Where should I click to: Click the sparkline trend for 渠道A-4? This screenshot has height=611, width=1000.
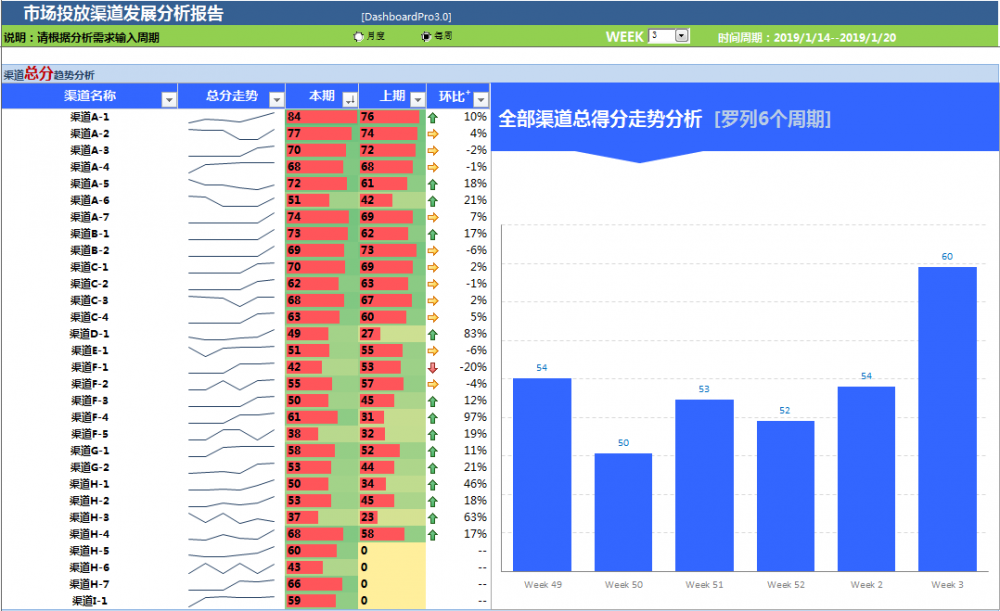pos(231,166)
